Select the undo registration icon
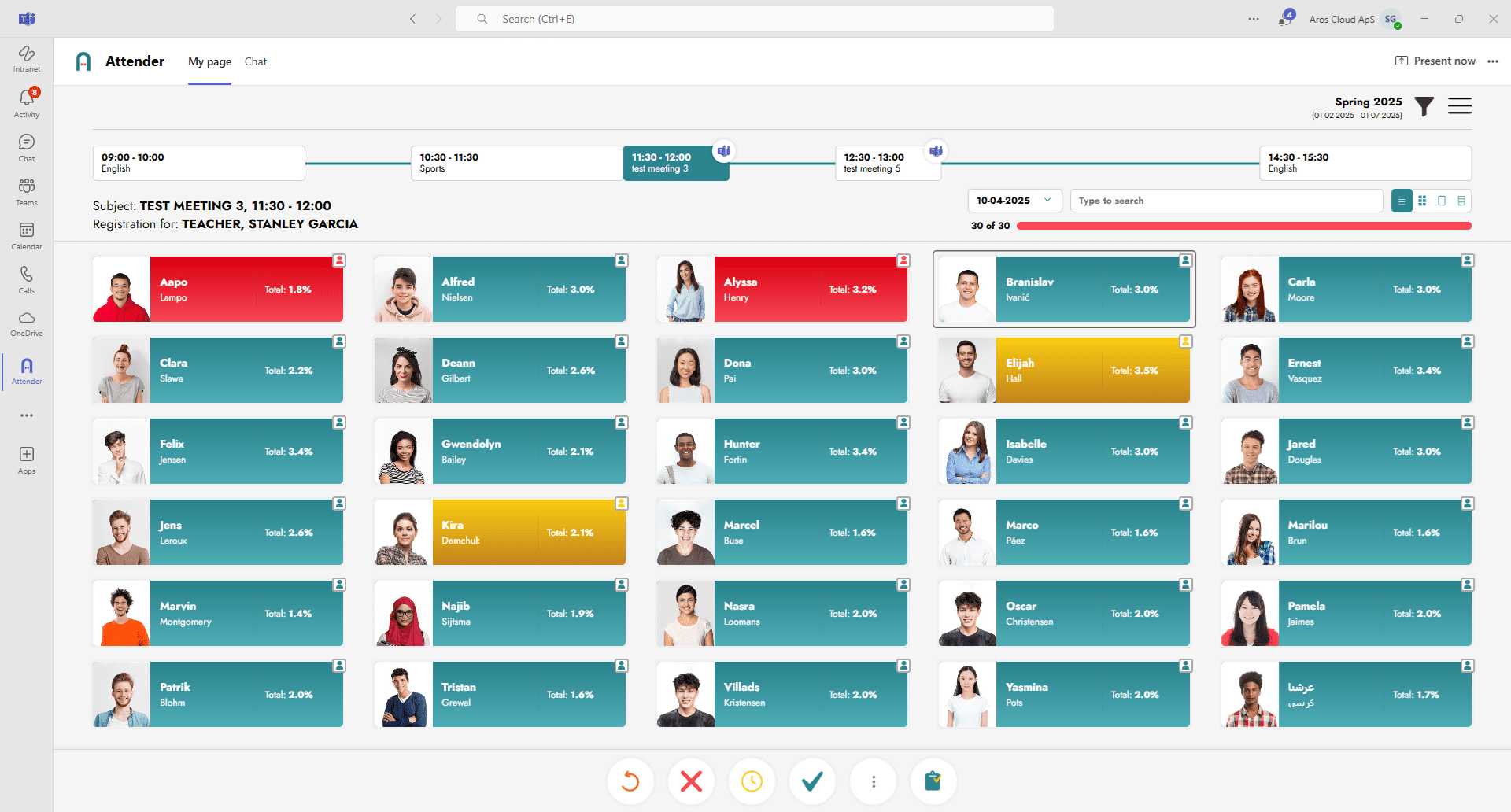The width and height of the screenshot is (1511, 812). coord(630,781)
